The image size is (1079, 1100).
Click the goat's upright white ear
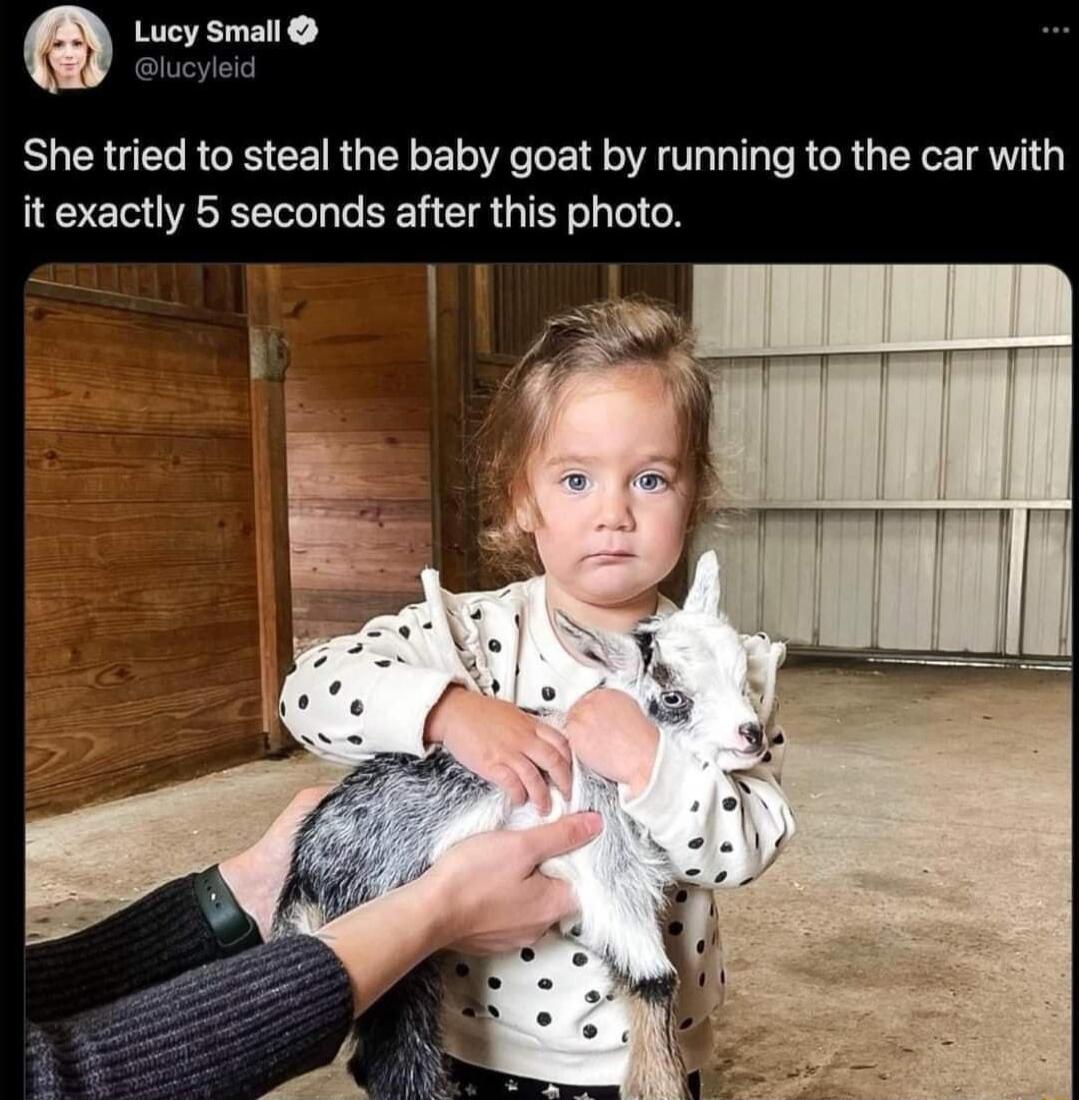704,582
